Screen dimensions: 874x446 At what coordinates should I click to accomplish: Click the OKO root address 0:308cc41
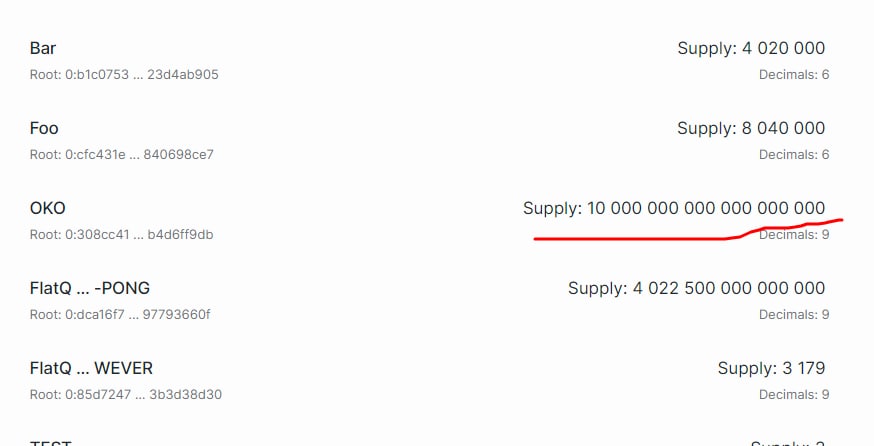pos(122,234)
